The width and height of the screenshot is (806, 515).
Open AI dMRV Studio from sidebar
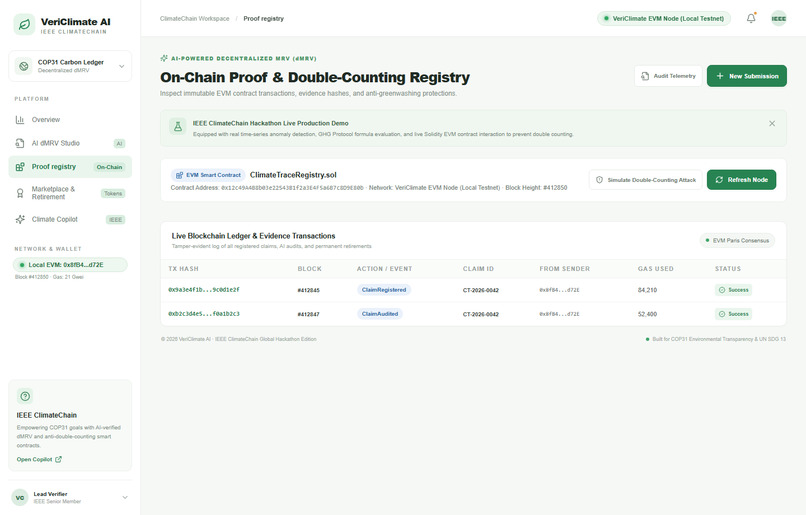point(70,143)
